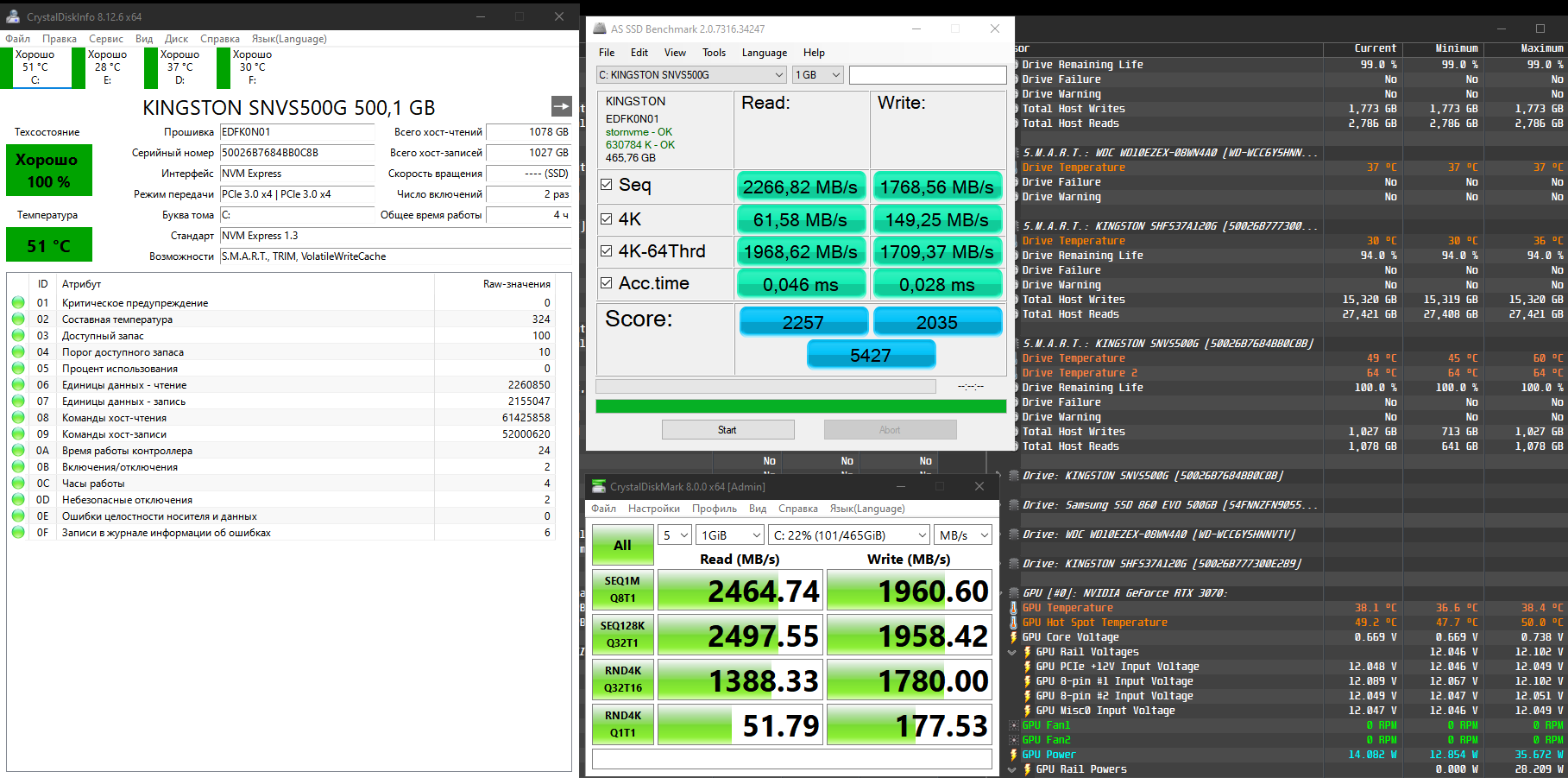Click the SEQ1M Q8T1 read value 2464.74
The image size is (1568, 778).
click(x=741, y=591)
